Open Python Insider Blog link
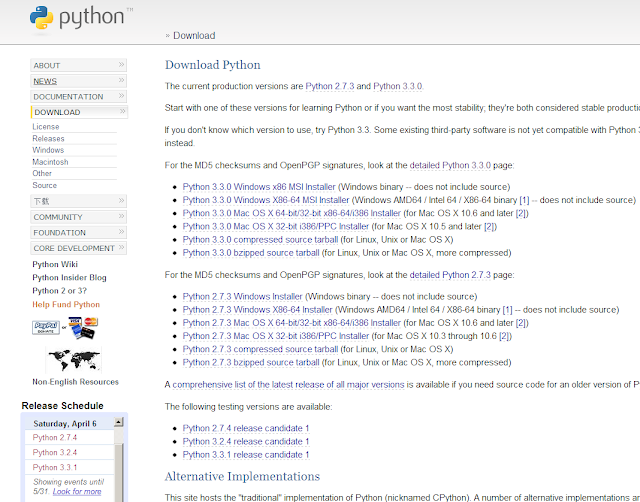Screen dimensions: 640x502 (69, 278)
